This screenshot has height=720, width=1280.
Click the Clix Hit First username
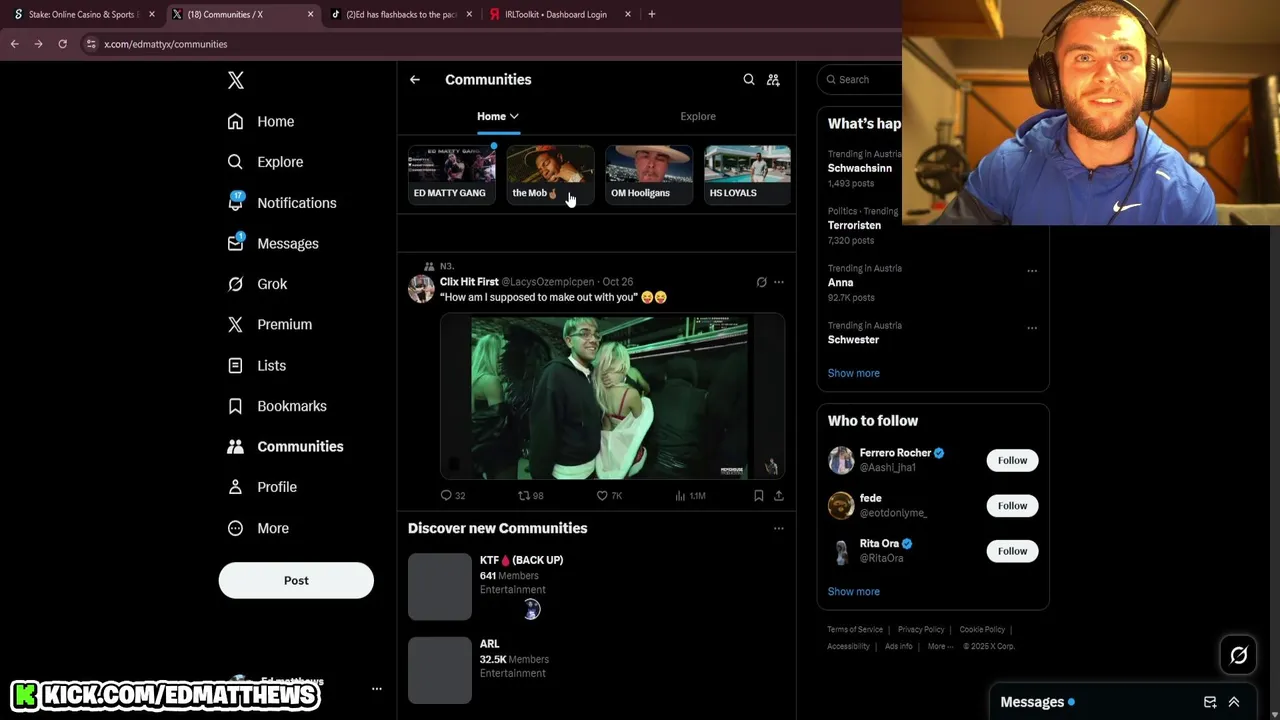469,282
